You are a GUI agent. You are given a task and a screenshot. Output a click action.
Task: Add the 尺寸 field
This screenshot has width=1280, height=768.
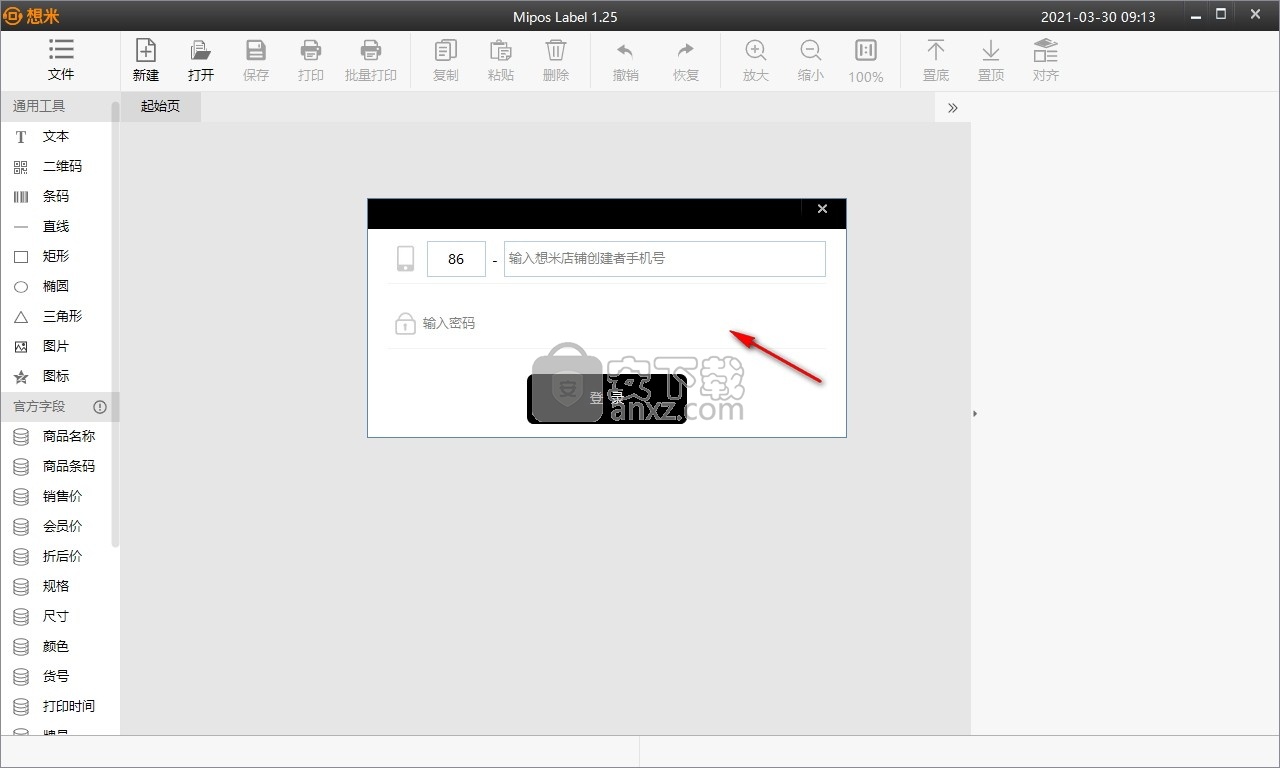pyautogui.click(x=56, y=616)
